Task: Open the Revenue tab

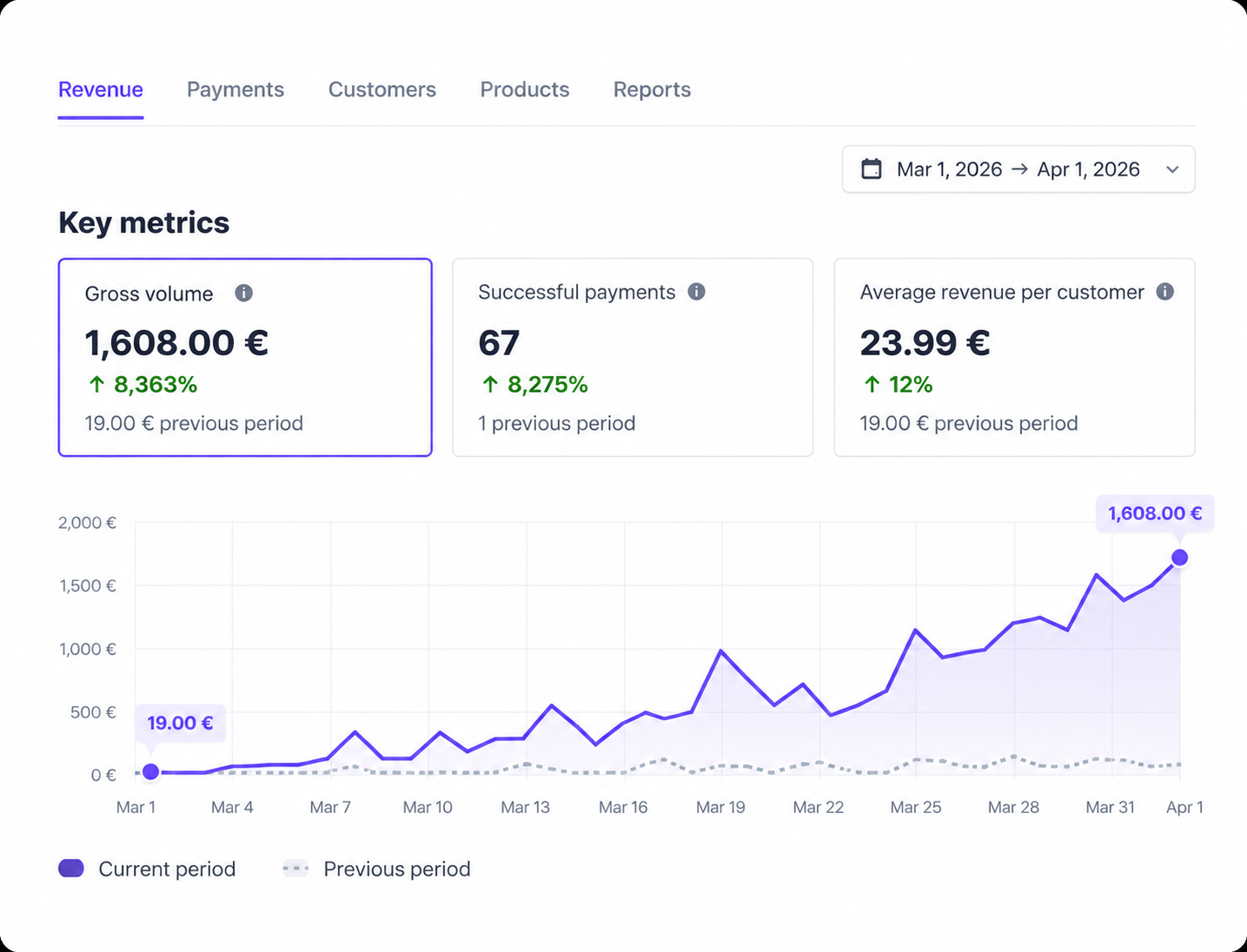Action: click(x=101, y=89)
